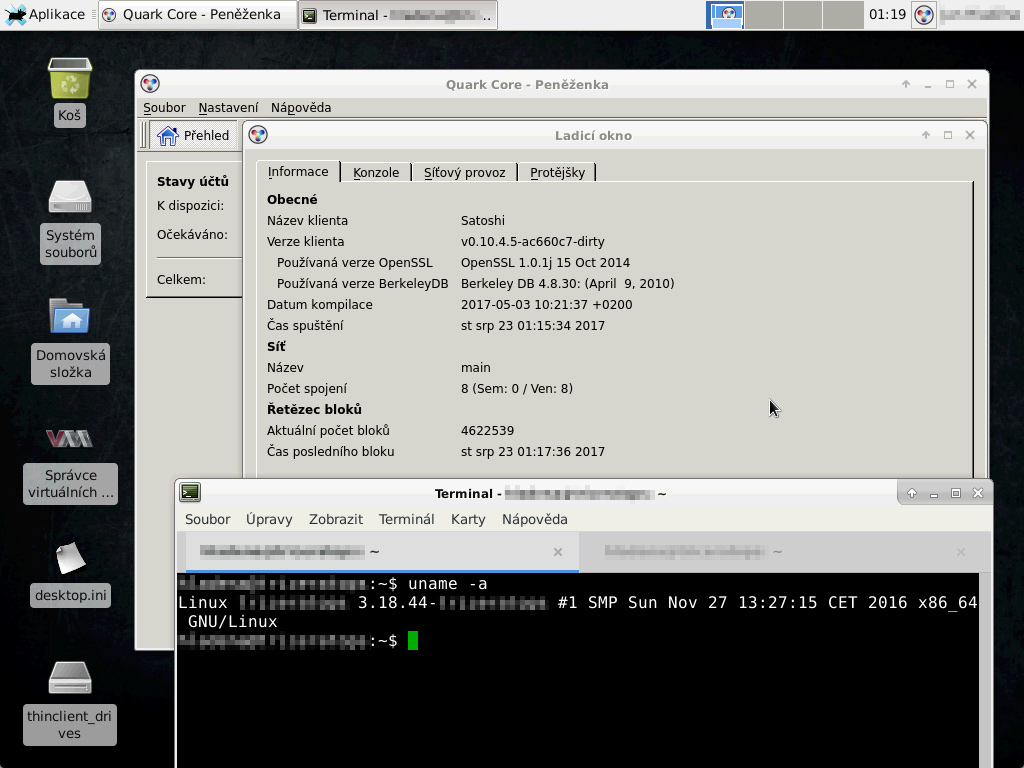The height and width of the screenshot is (768, 1024).
Task: Shade the Ladicí okno with up-arrow button
Action: coord(925,135)
